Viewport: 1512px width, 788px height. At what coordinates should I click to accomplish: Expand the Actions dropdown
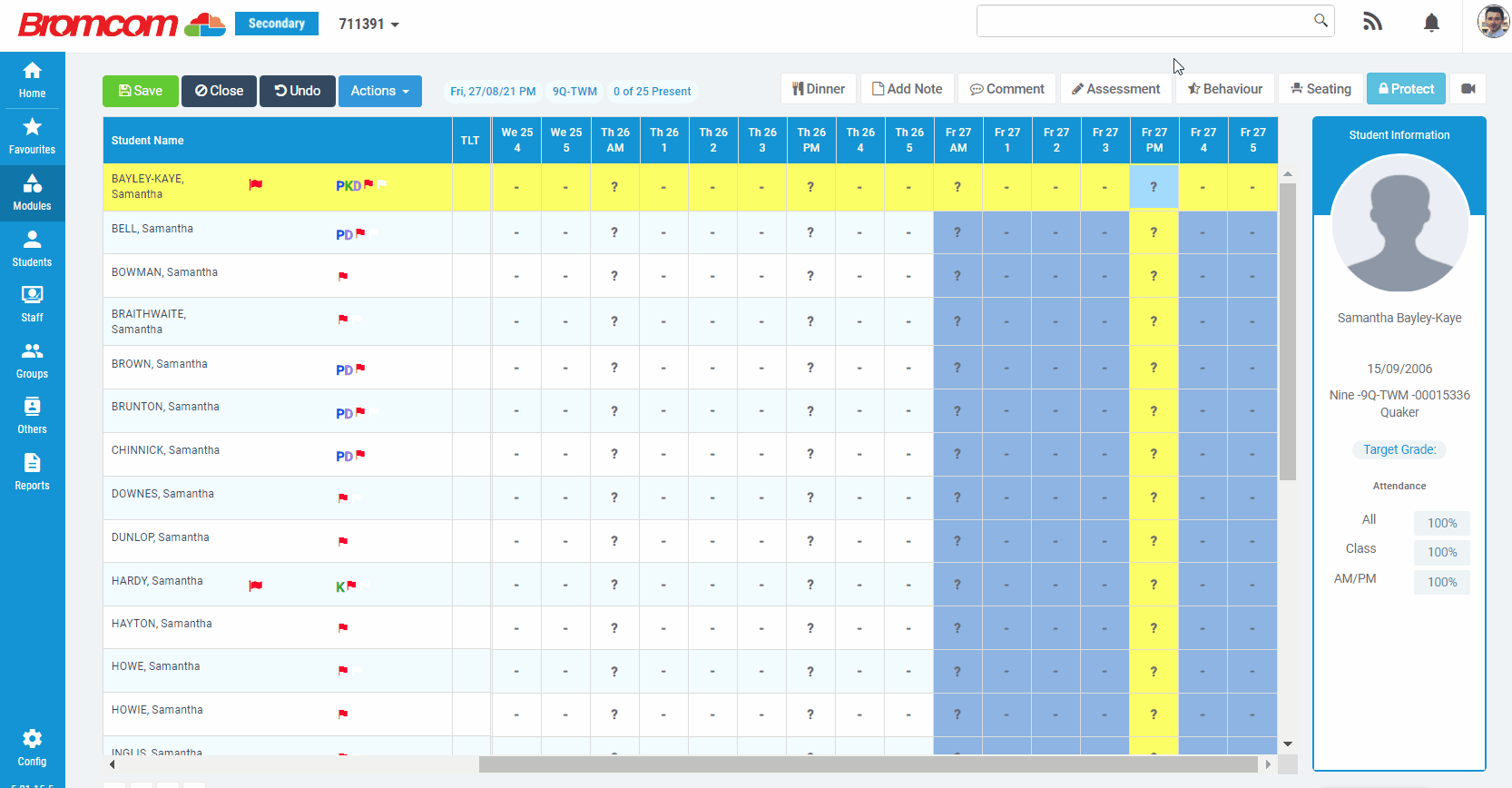379,91
